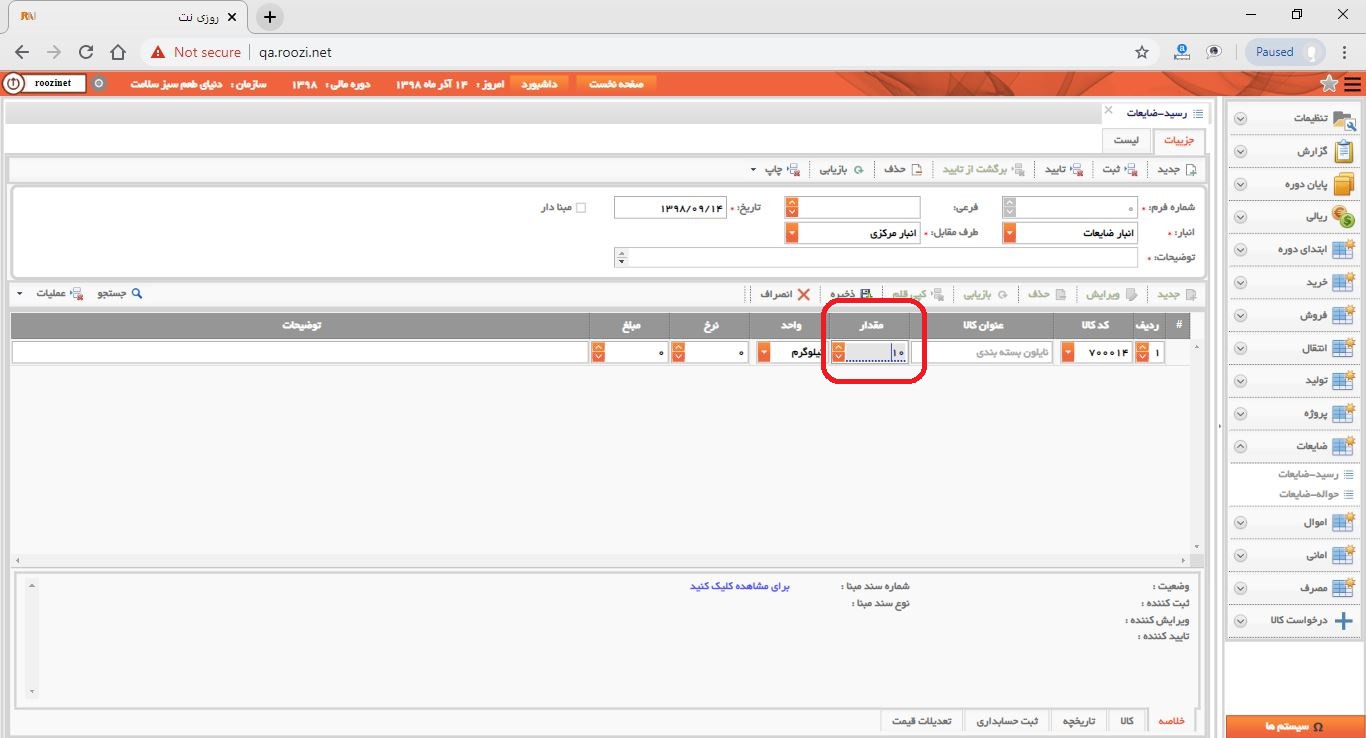Click the درخواست کالا plus icon
Viewport: 1366px width, 738px height.
[1344, 621]
